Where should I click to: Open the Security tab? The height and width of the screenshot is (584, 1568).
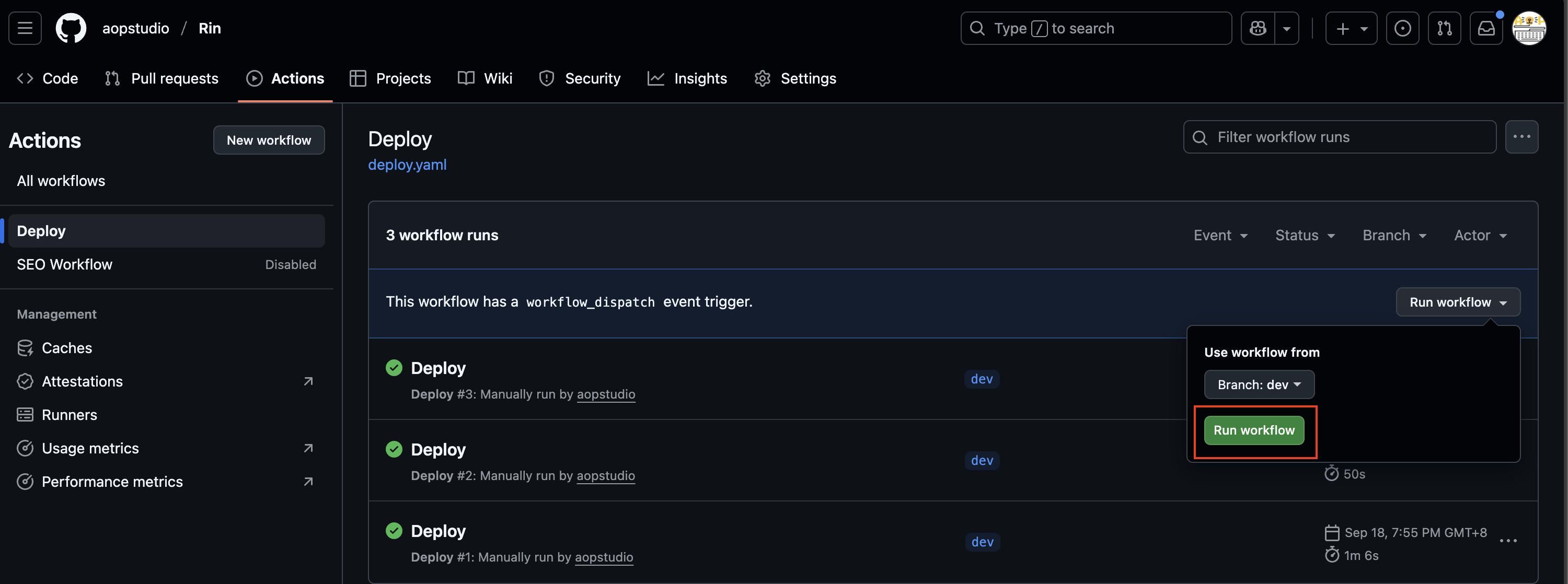(580, 78)
